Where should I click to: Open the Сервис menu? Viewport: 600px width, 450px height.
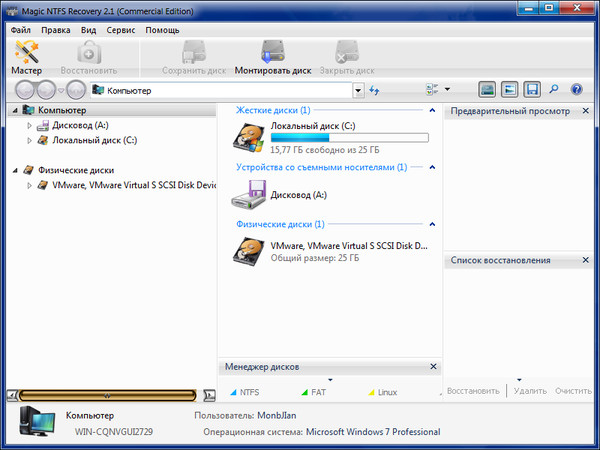click(x=122, y=30)
